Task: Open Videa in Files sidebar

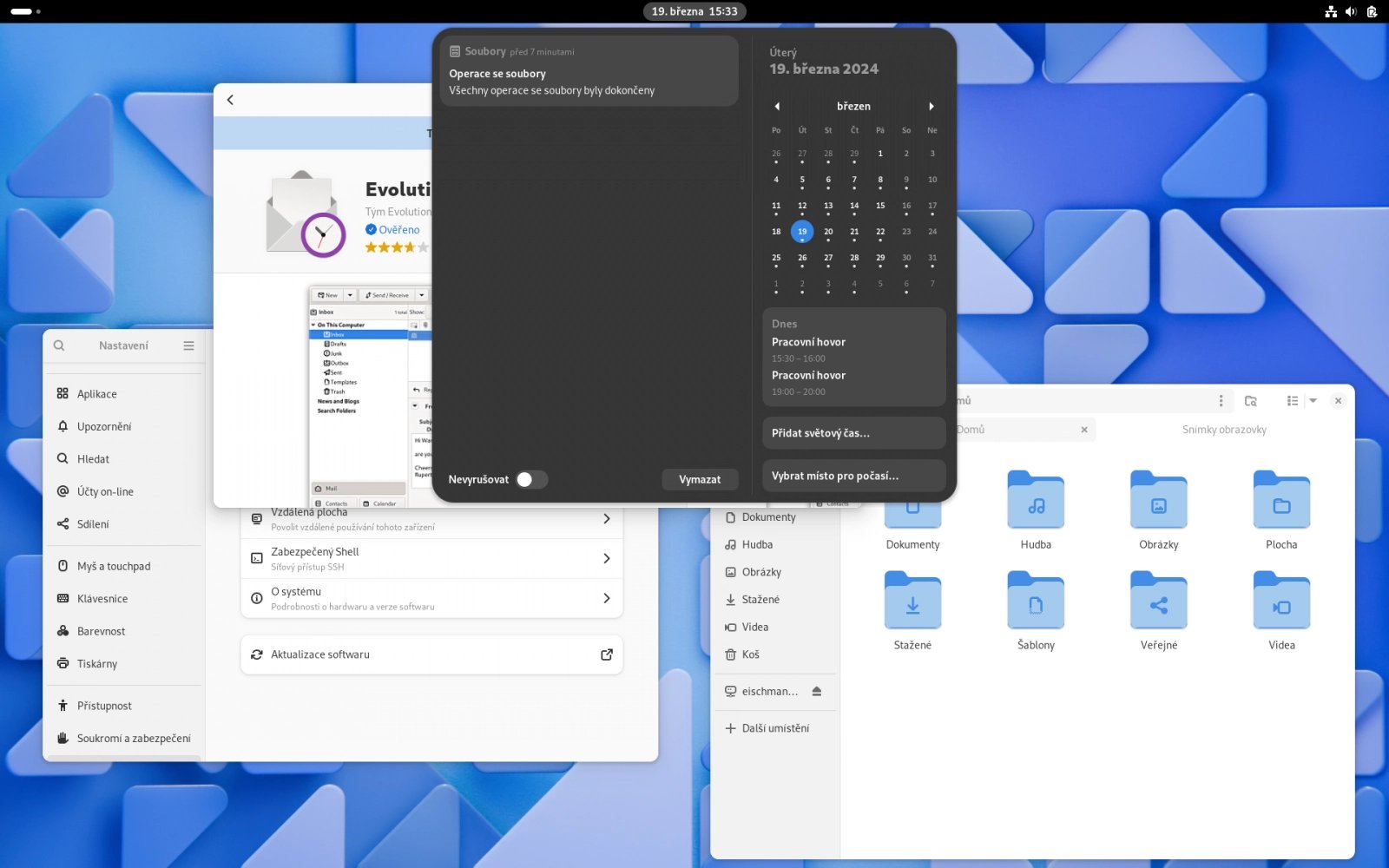Action: click(775, 627)
